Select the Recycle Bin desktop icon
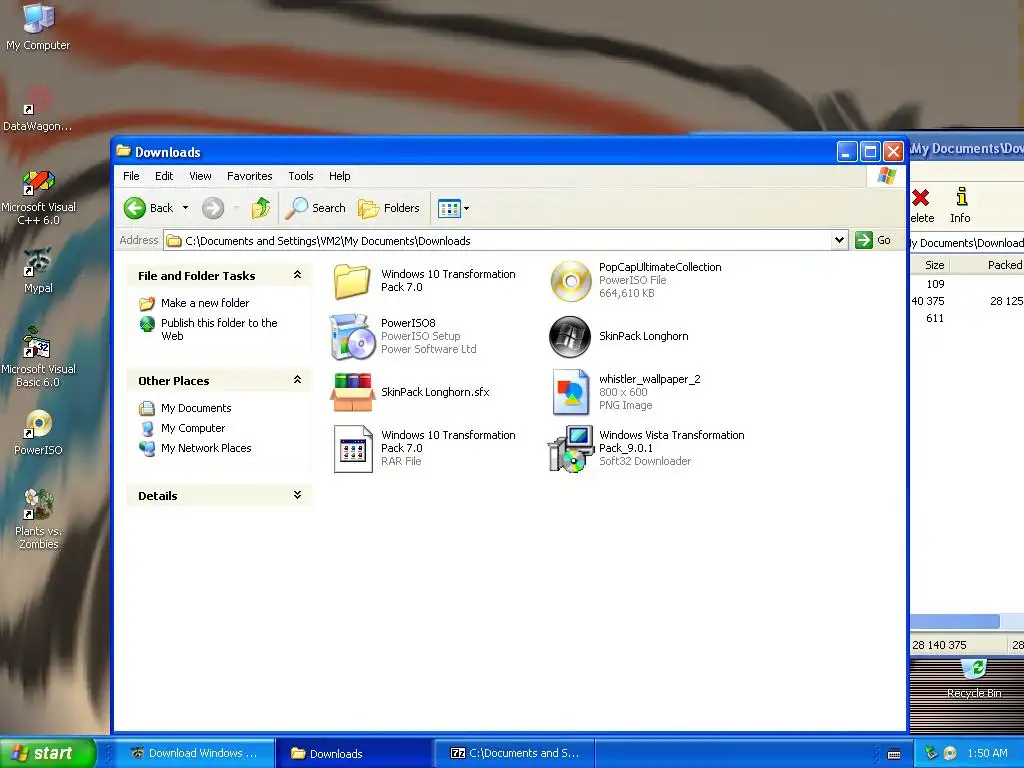This screenshot has width=1024, height=768. pyautogui.click(x=974, y=679)
